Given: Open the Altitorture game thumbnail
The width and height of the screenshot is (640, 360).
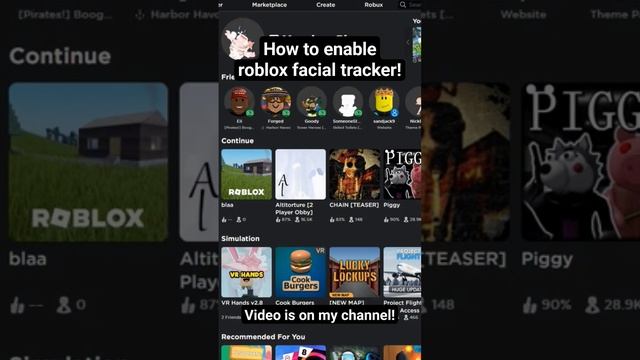Looking at the screenshot, I should pos(300,174).
